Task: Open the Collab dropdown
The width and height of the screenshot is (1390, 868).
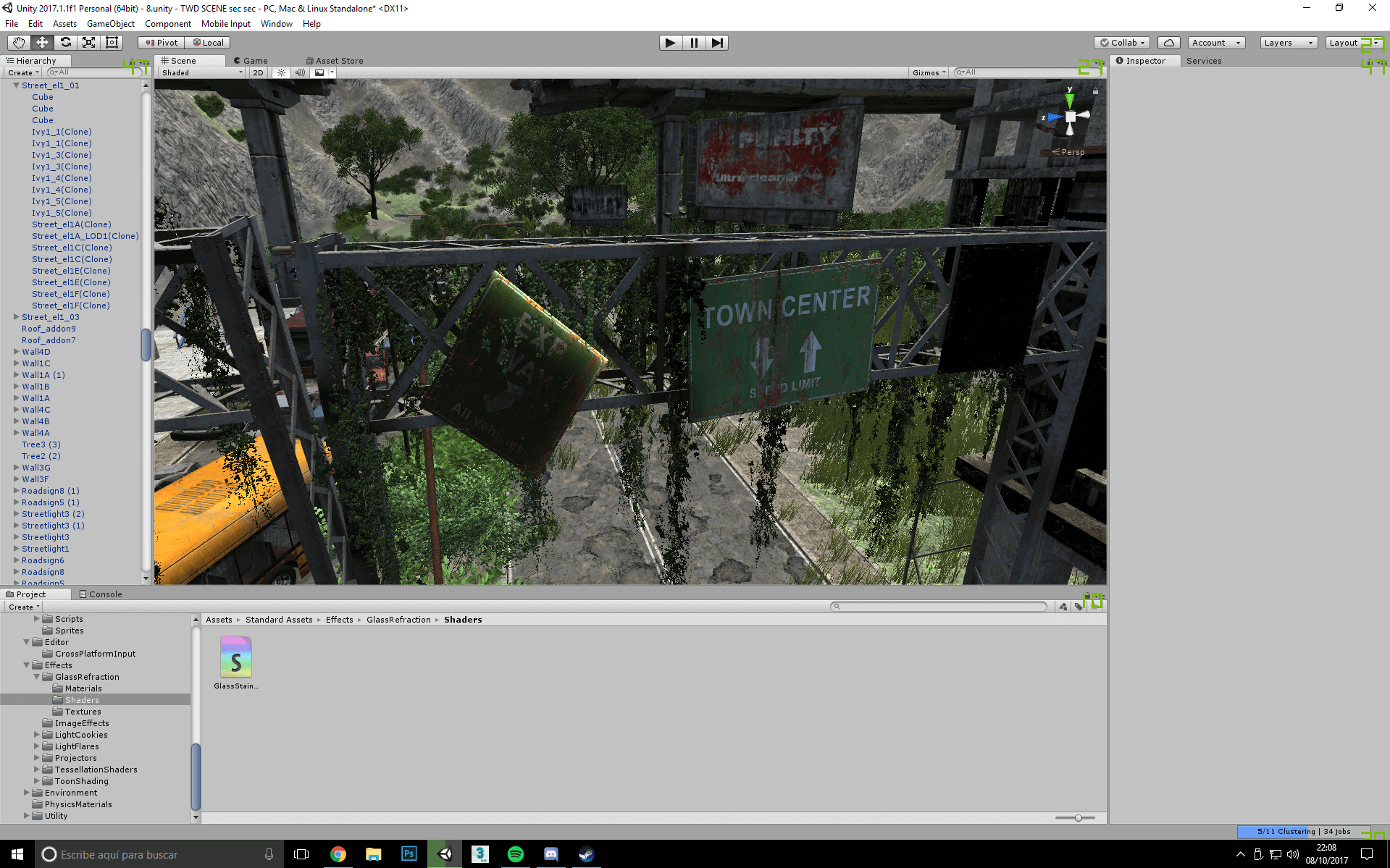Action: [x=1123, y=43]
